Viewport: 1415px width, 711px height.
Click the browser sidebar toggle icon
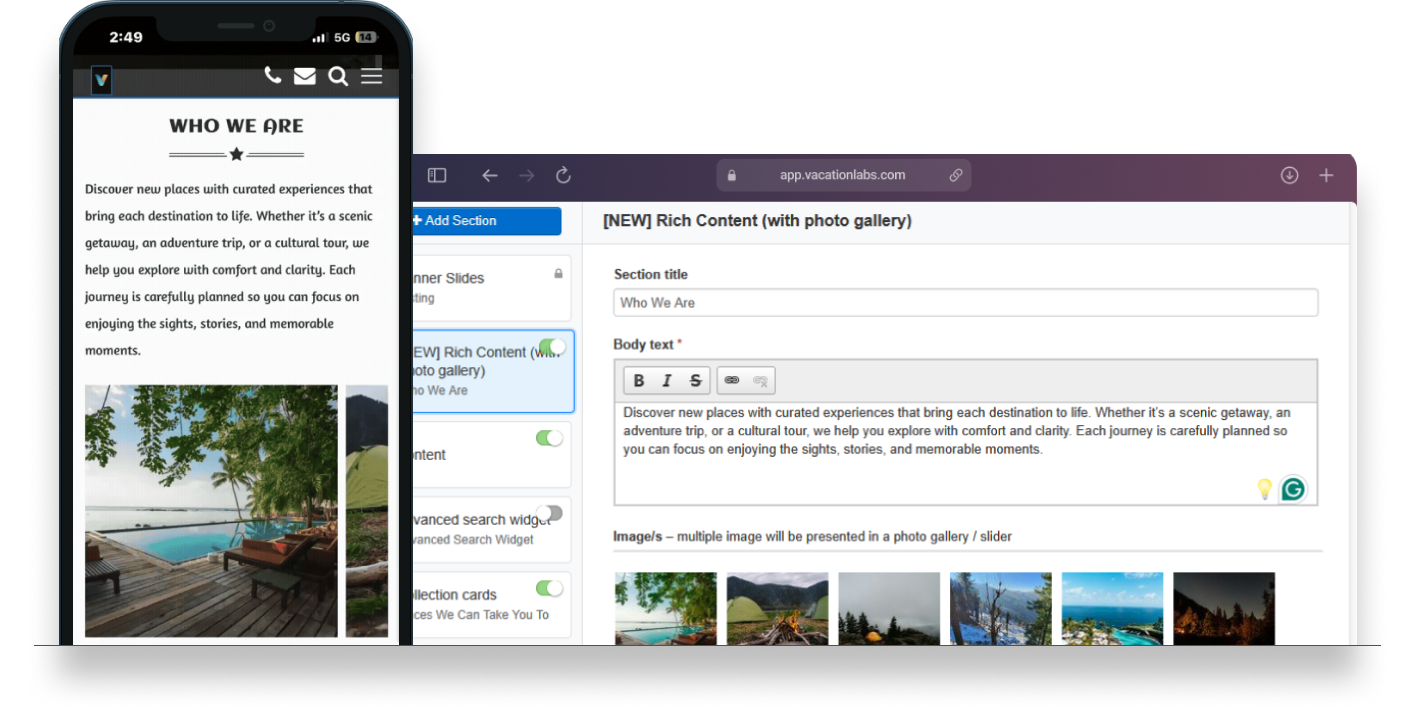pos(437,175)
